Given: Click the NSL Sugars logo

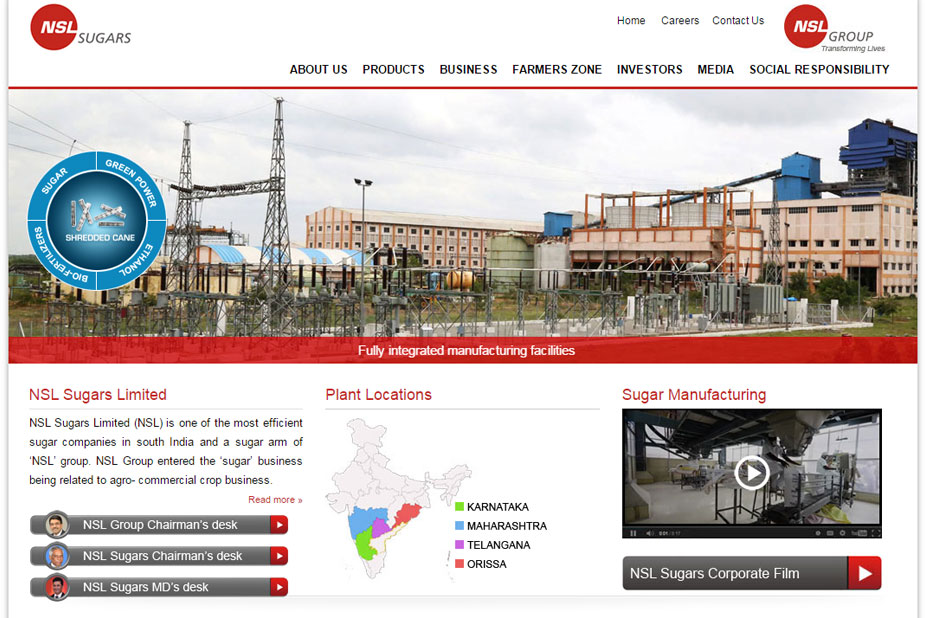Looking at the screenshot, I should click(81, 27).
